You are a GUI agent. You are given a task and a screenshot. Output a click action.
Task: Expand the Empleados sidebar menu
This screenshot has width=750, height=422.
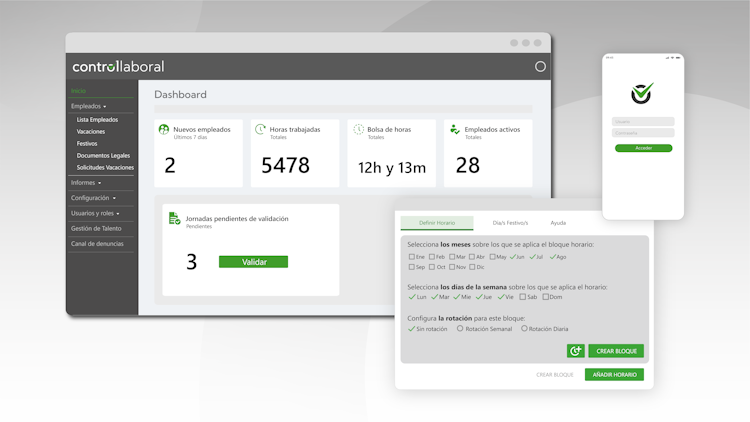88,106
